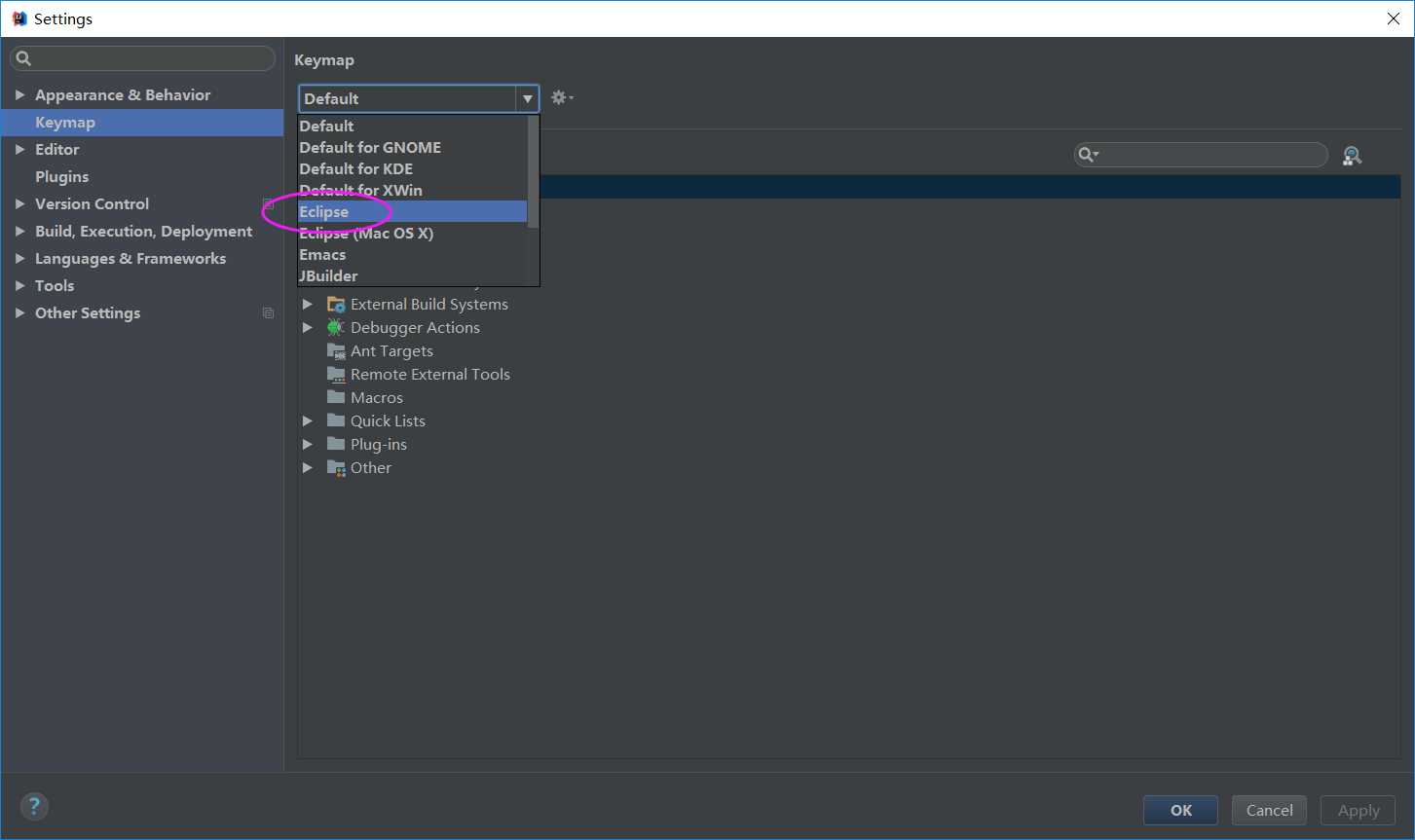1415x840 pixels.
Task: Click the keymap dropdown list scrollbar
Action: click(533, 171)
